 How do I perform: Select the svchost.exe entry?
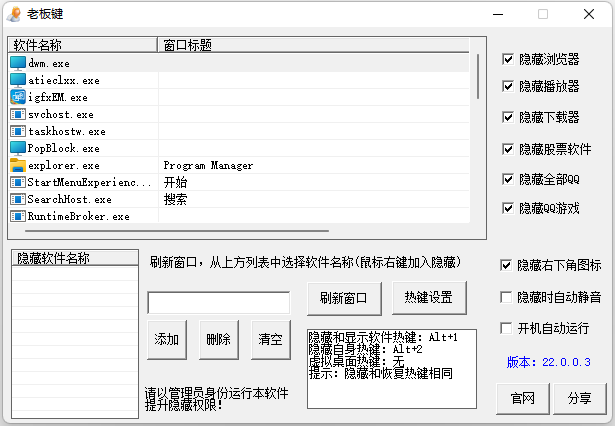(61, 115)
